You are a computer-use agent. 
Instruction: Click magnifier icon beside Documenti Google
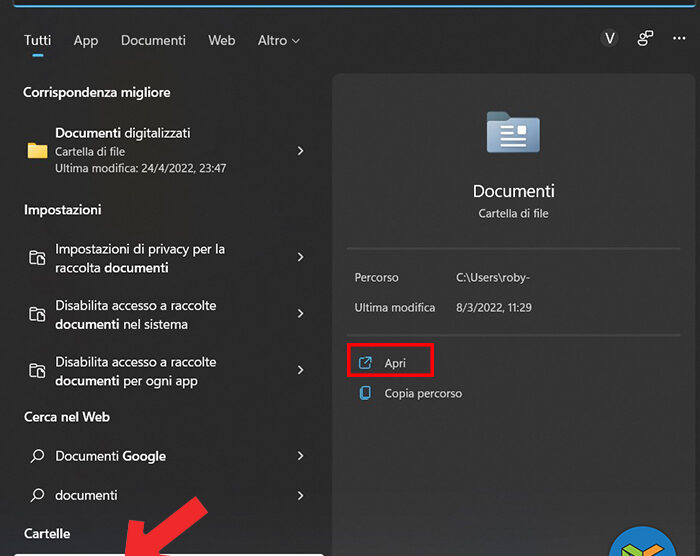tap(38, 456)
